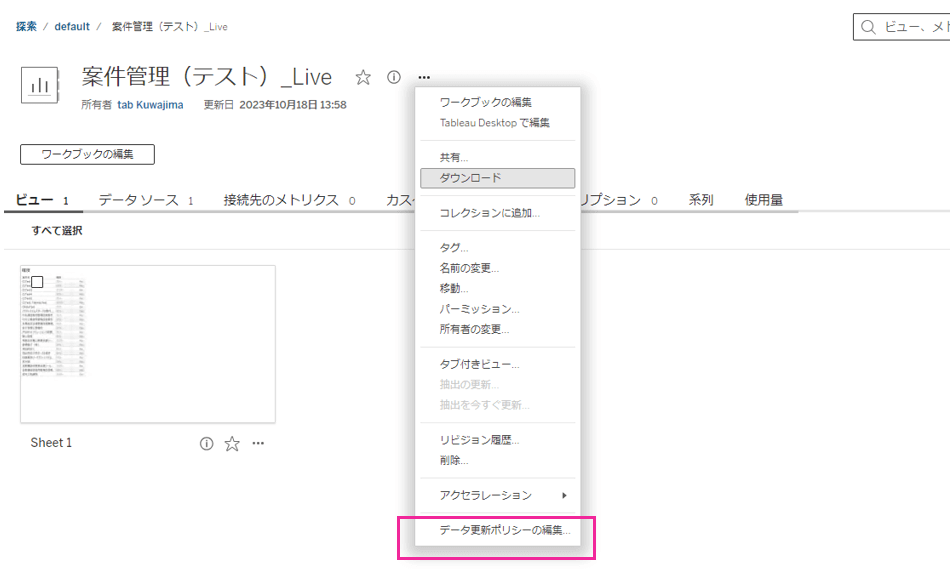
Task: Switch to the ビュー tab
Action: pyautogui.click(x=42, y=200)
